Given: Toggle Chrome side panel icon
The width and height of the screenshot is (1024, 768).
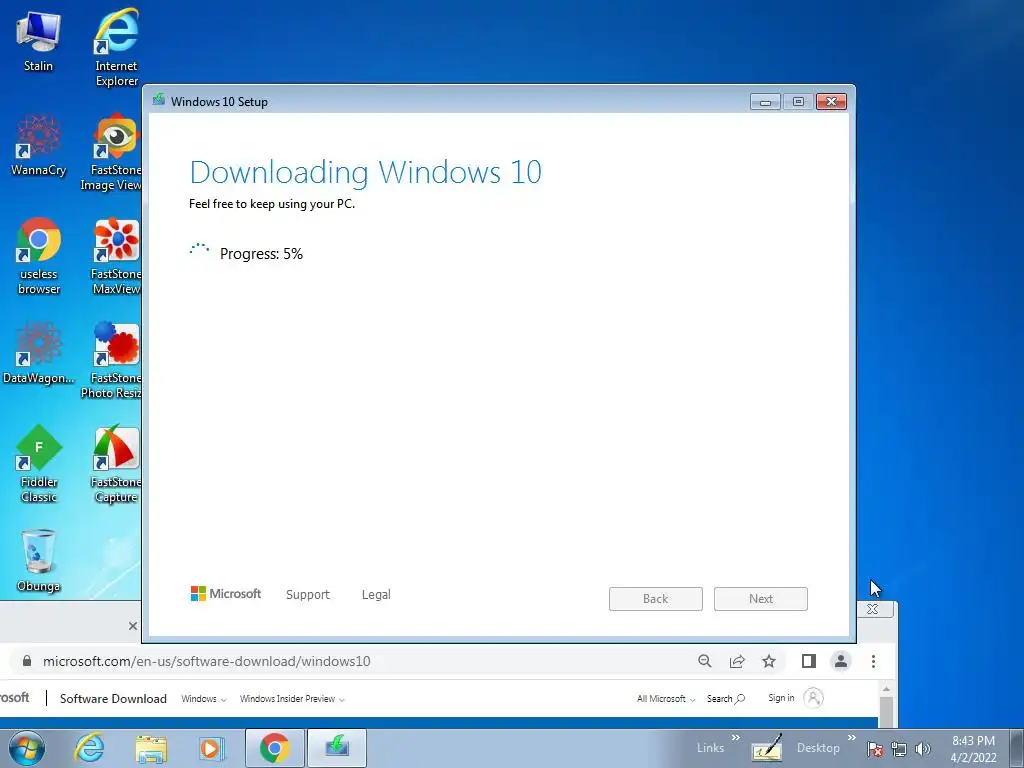Looking at the screenshot, I should pos(808,661).
